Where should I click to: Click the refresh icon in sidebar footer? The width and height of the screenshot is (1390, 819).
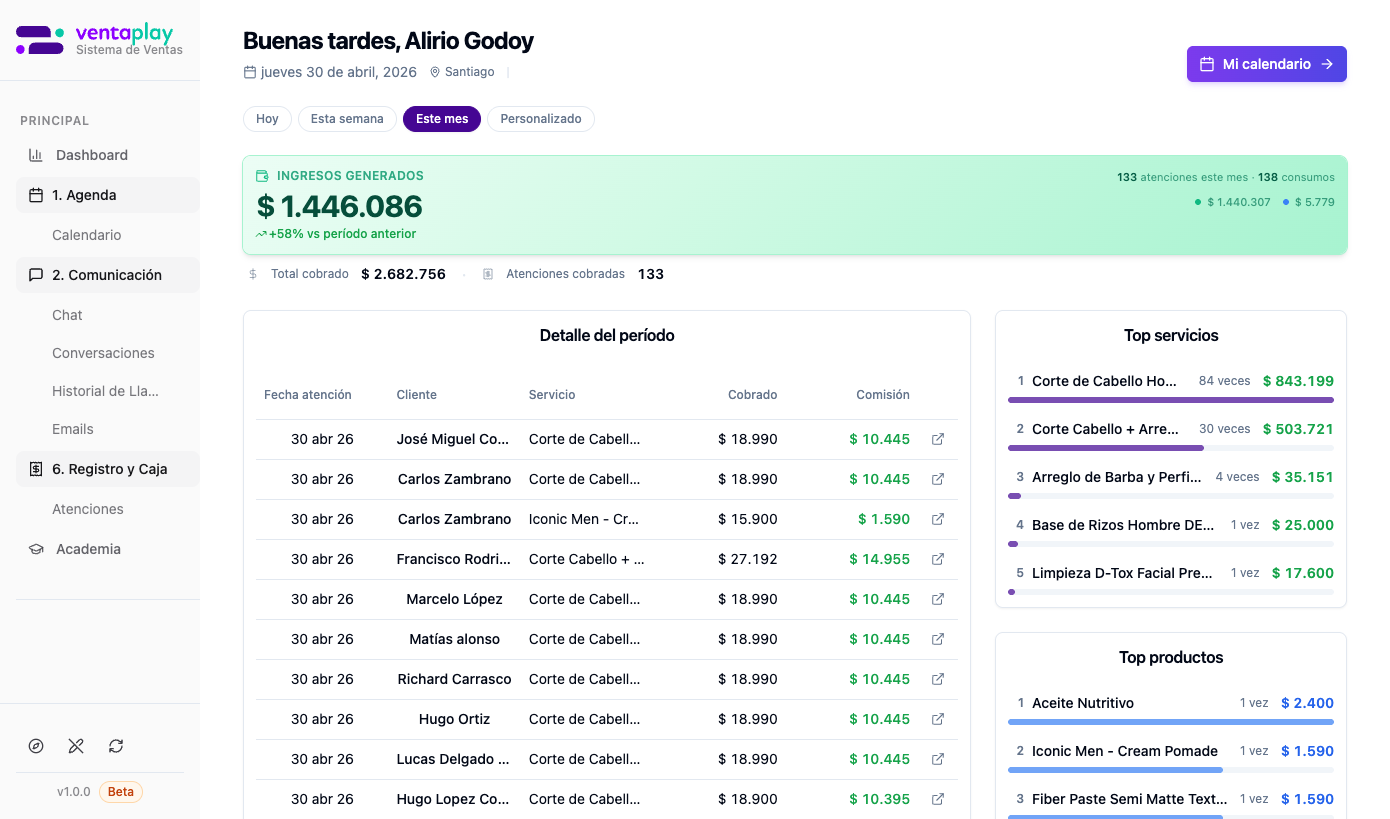pyautogui.click(x=116, y=746)
